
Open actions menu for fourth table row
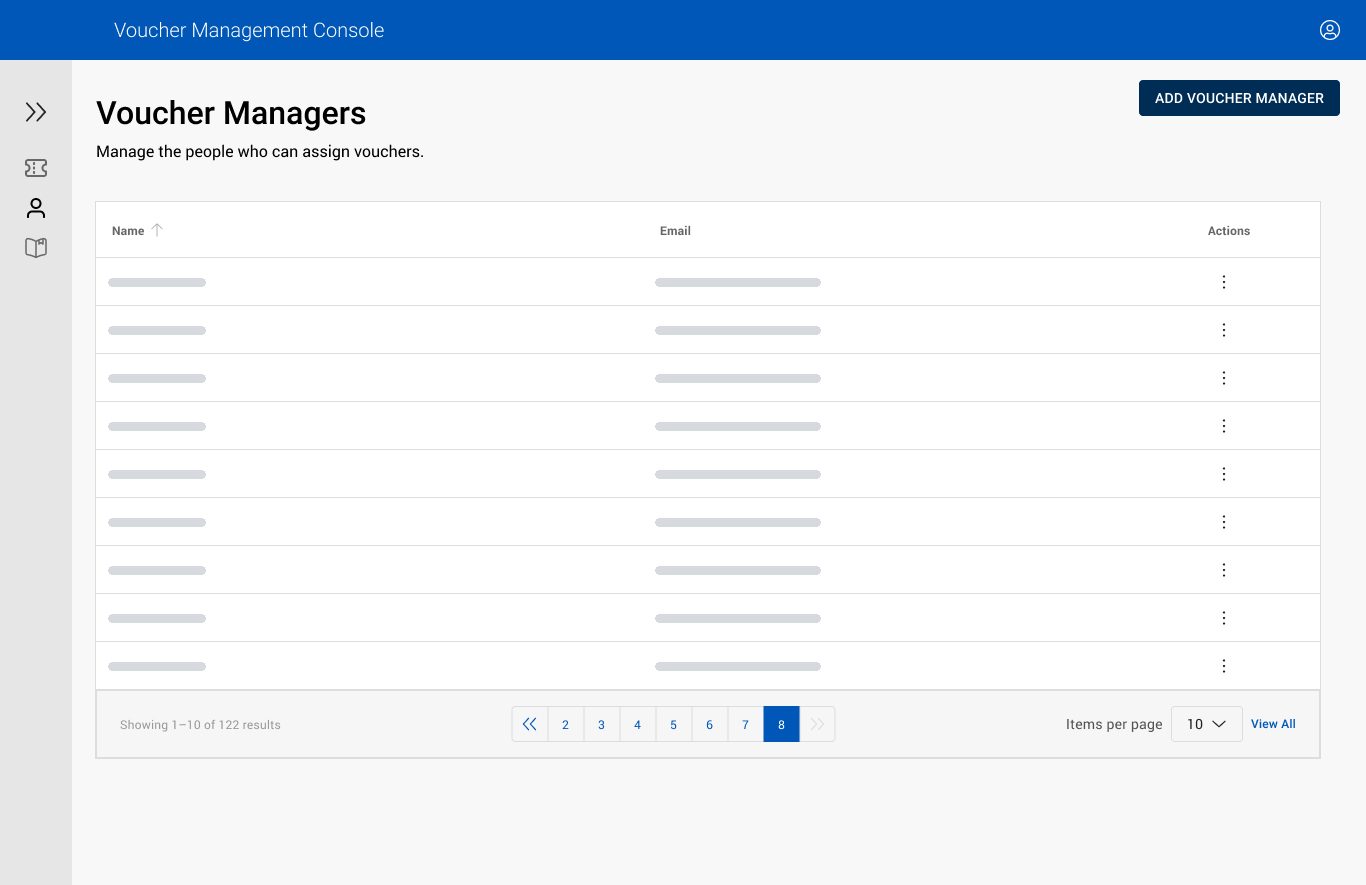(1224, 426)
